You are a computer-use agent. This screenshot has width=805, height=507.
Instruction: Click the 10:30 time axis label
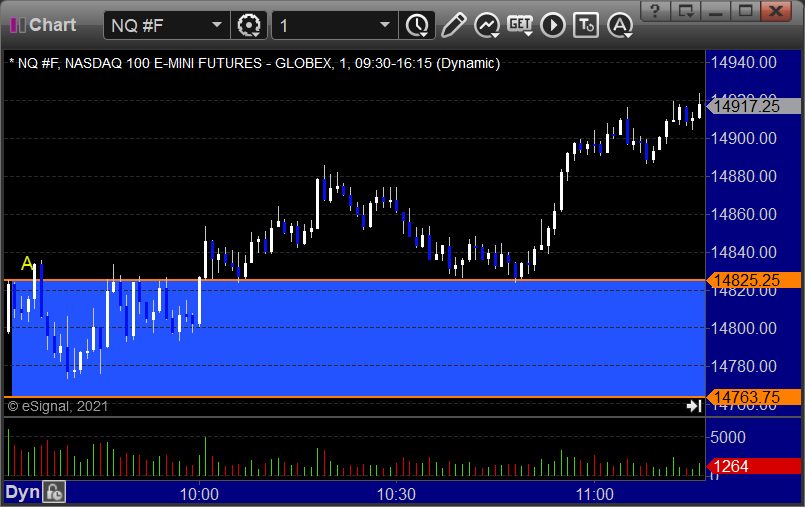click(396, 495)
